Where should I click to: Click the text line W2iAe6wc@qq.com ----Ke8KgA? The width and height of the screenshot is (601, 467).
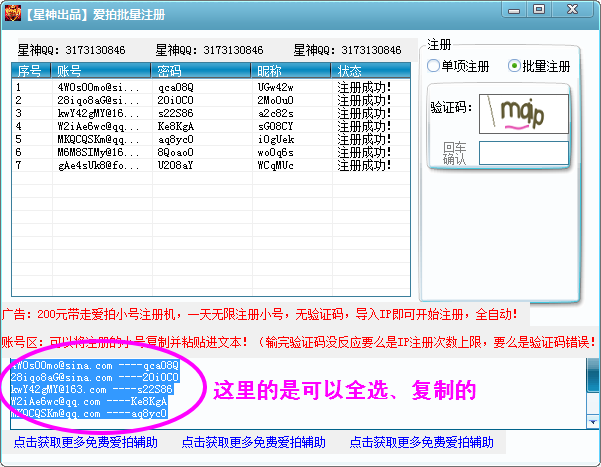89,401
